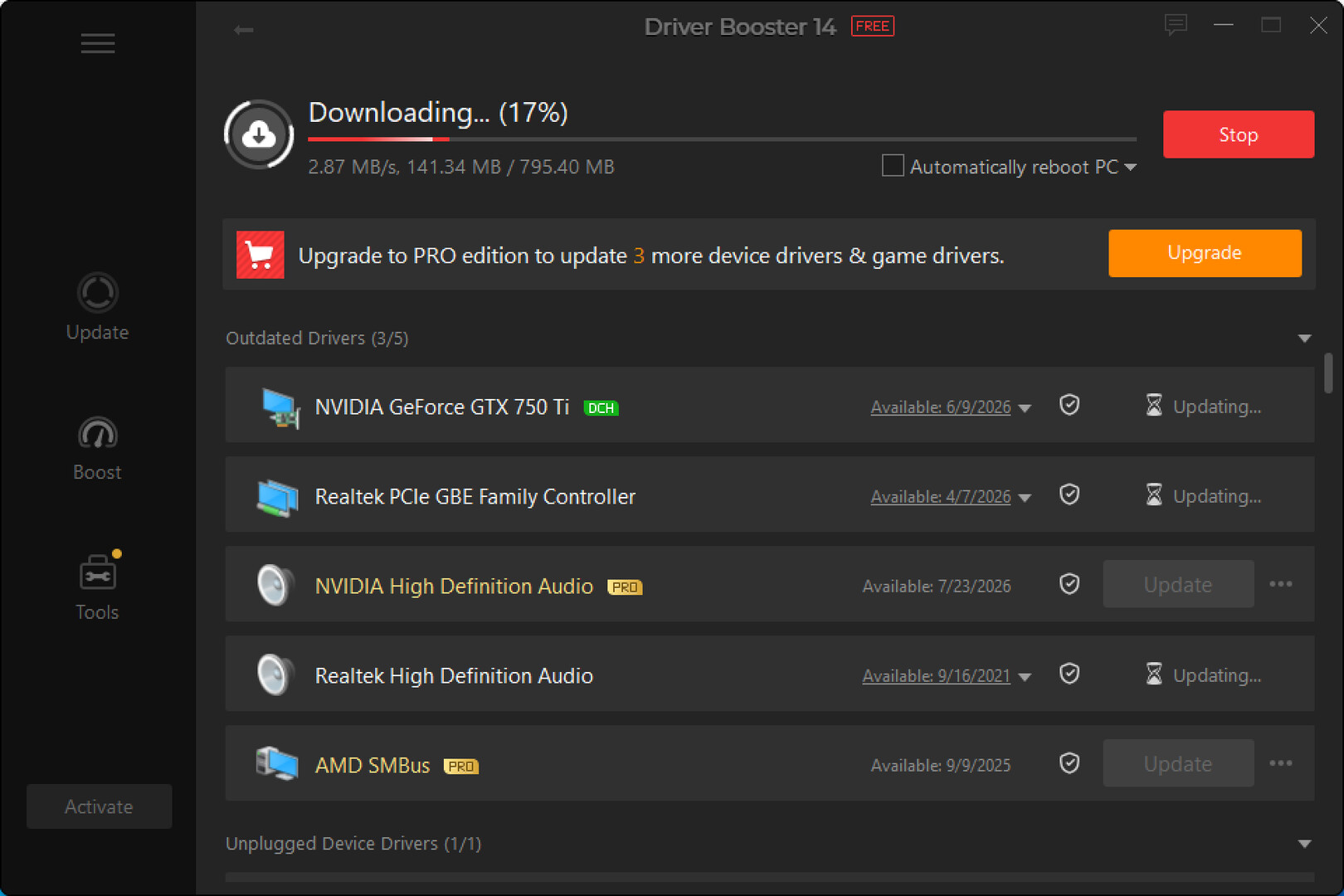This screenshot has height=896, width=1344.
Task: Open the Tools section in the sidebar
Action: coord(97,587)
